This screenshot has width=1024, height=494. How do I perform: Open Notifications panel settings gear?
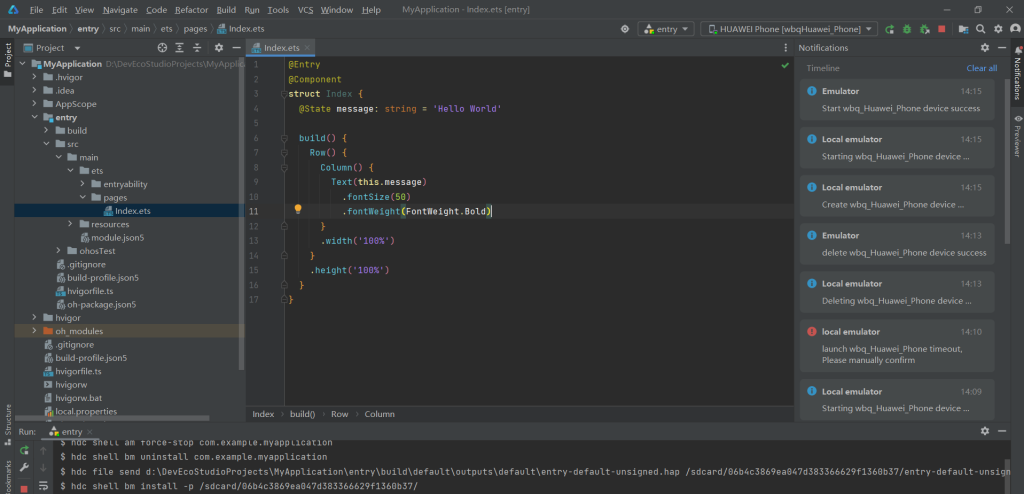tap(985, 48)
